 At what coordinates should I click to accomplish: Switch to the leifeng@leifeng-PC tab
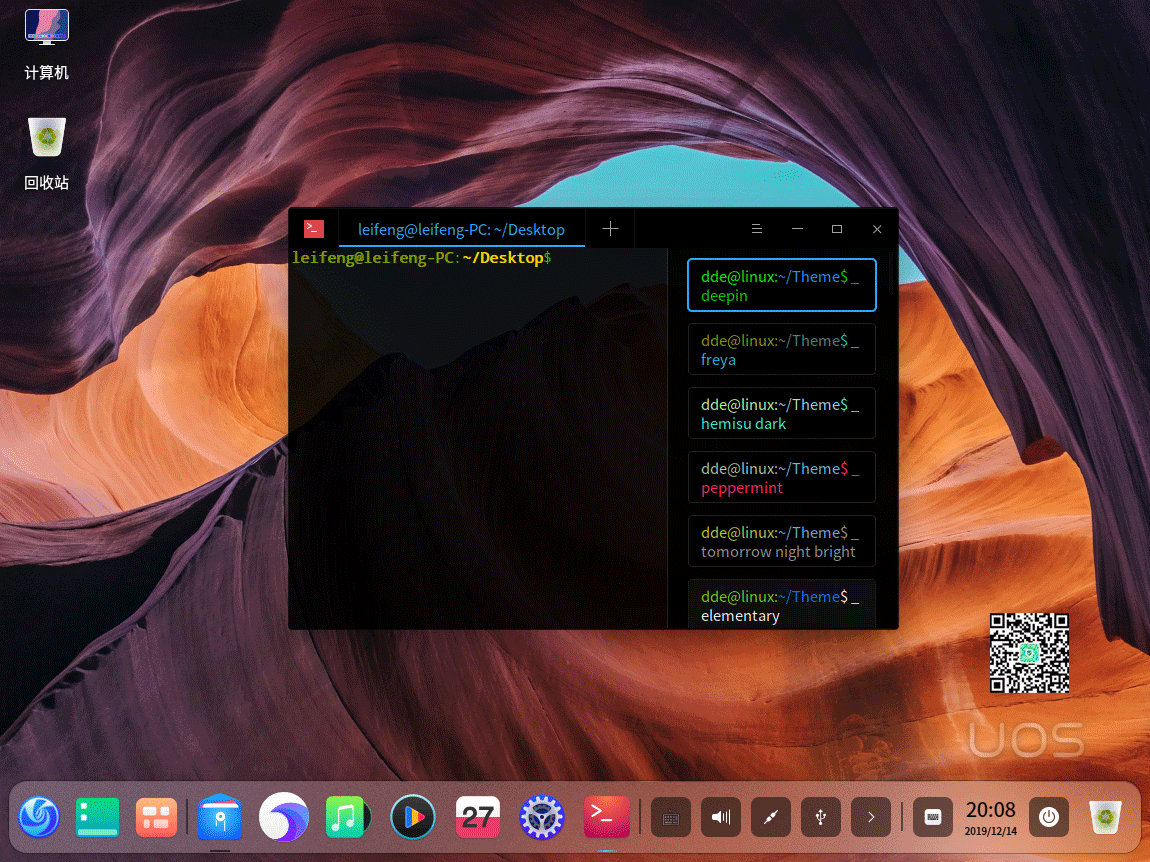[461, 229]
